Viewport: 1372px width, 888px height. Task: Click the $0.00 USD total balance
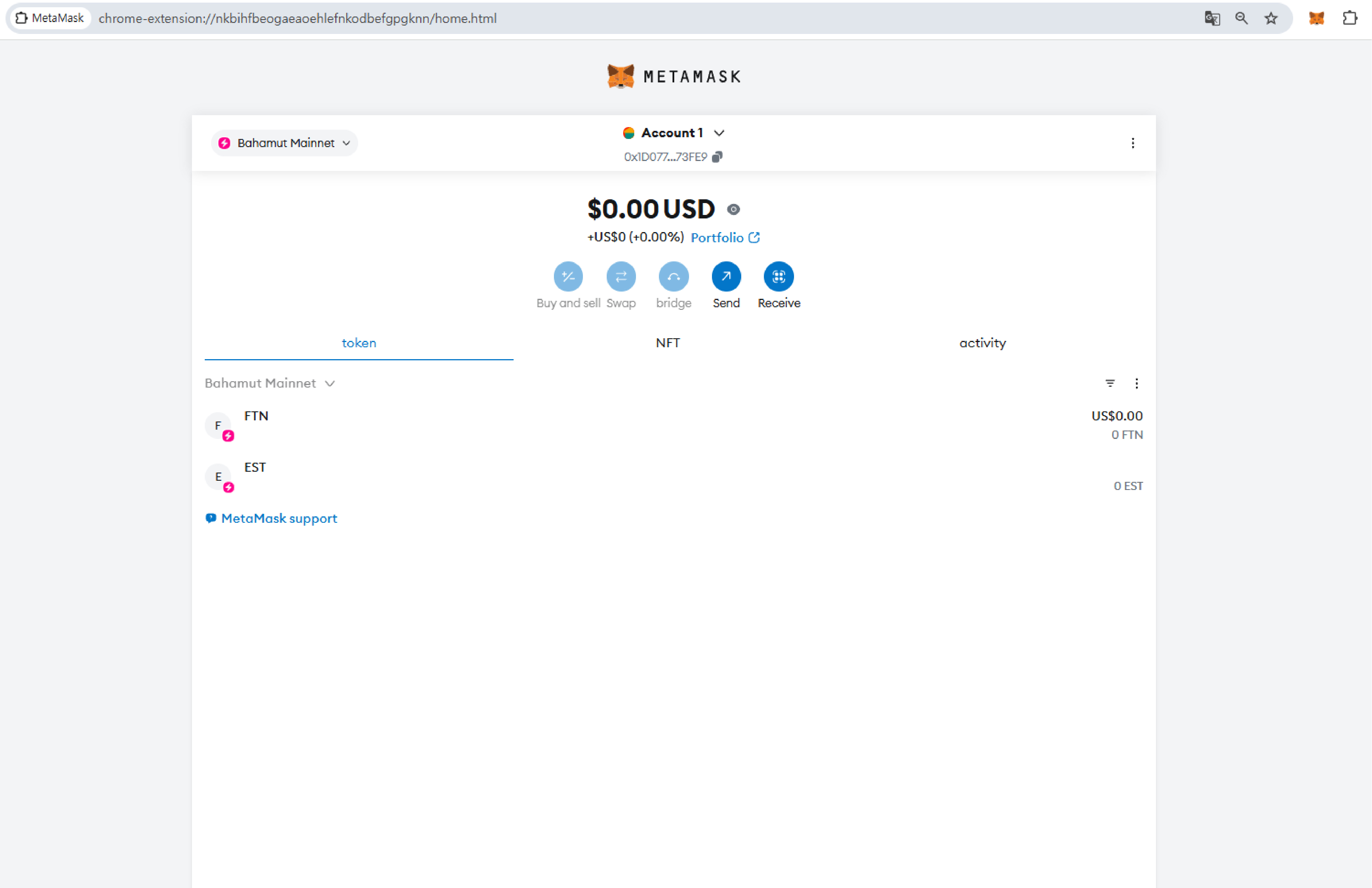pos(651,209)
